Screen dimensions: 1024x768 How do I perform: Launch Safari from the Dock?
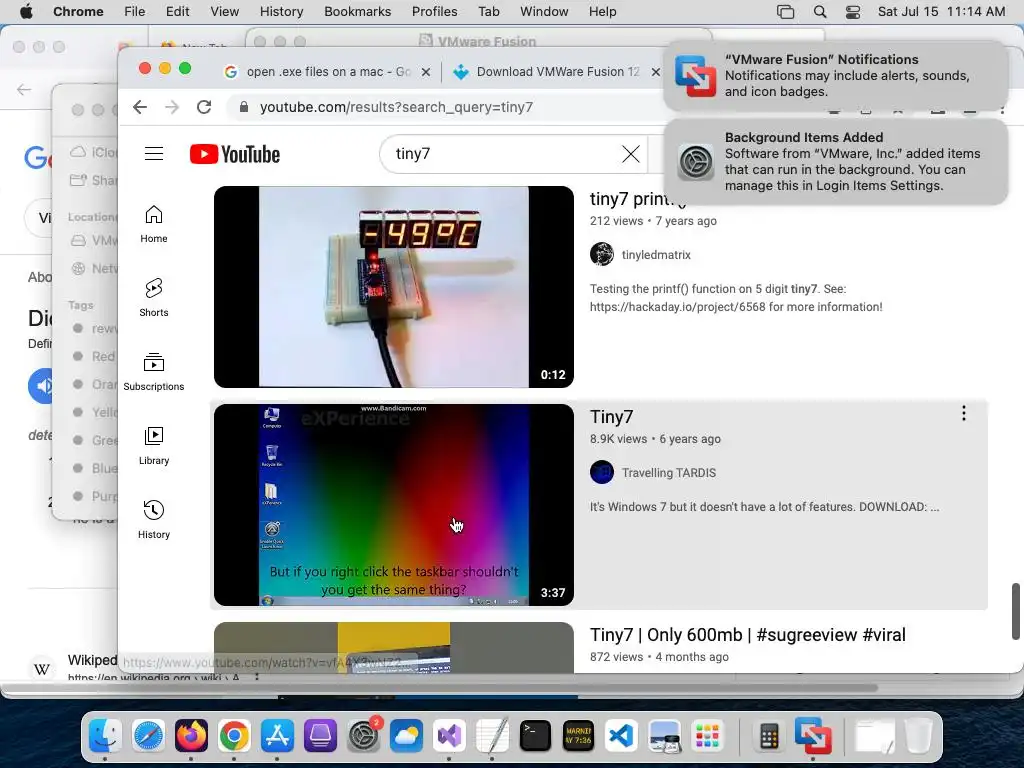point(148,736)
